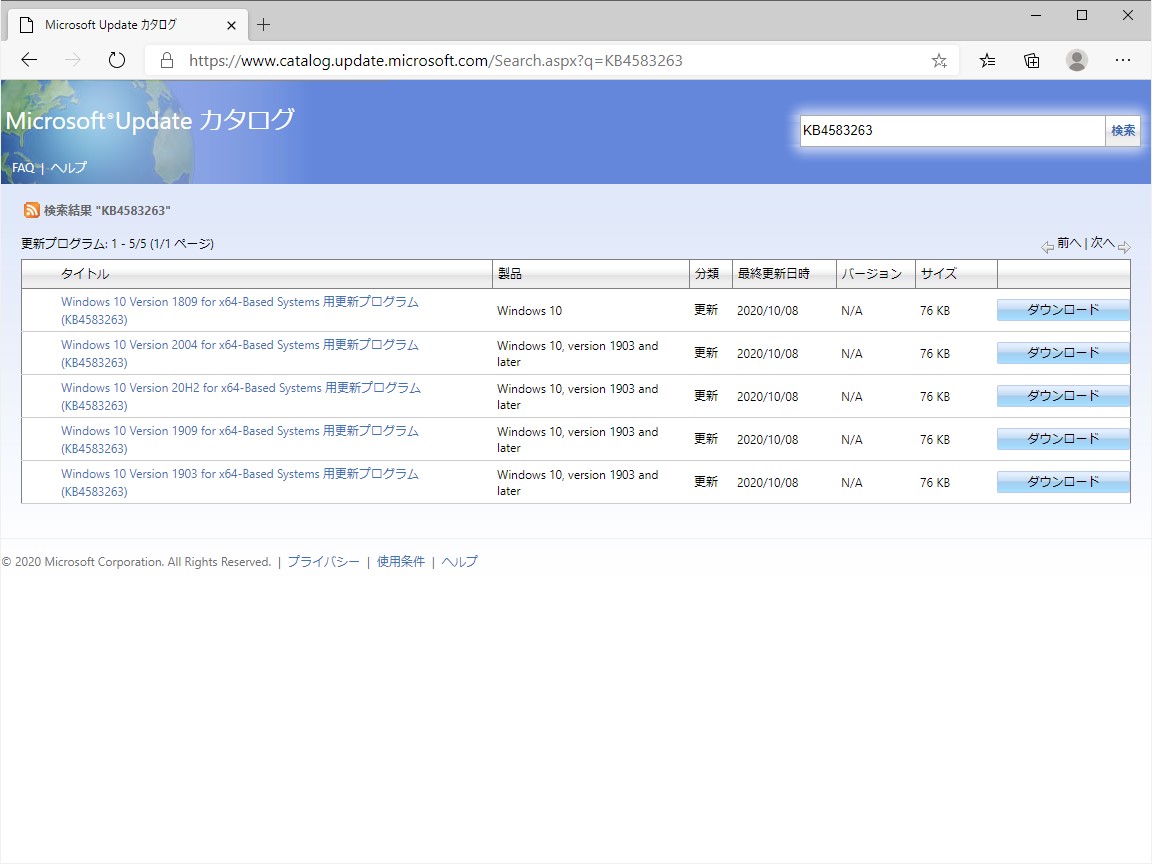
Task: Open the Version 1903 update title link
Action: [x=240, y=482]
